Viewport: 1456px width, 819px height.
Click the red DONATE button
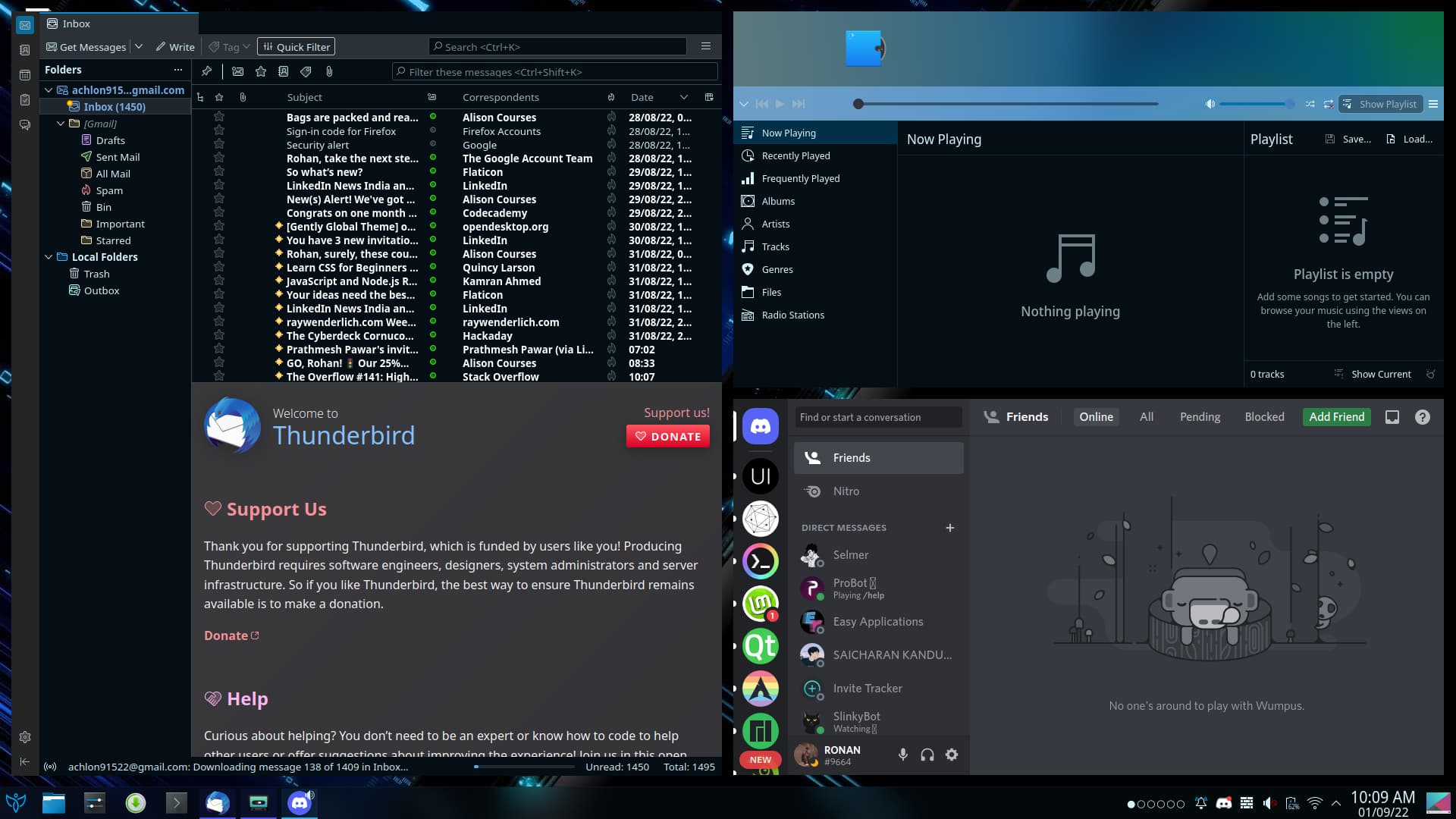coord(668,436)
